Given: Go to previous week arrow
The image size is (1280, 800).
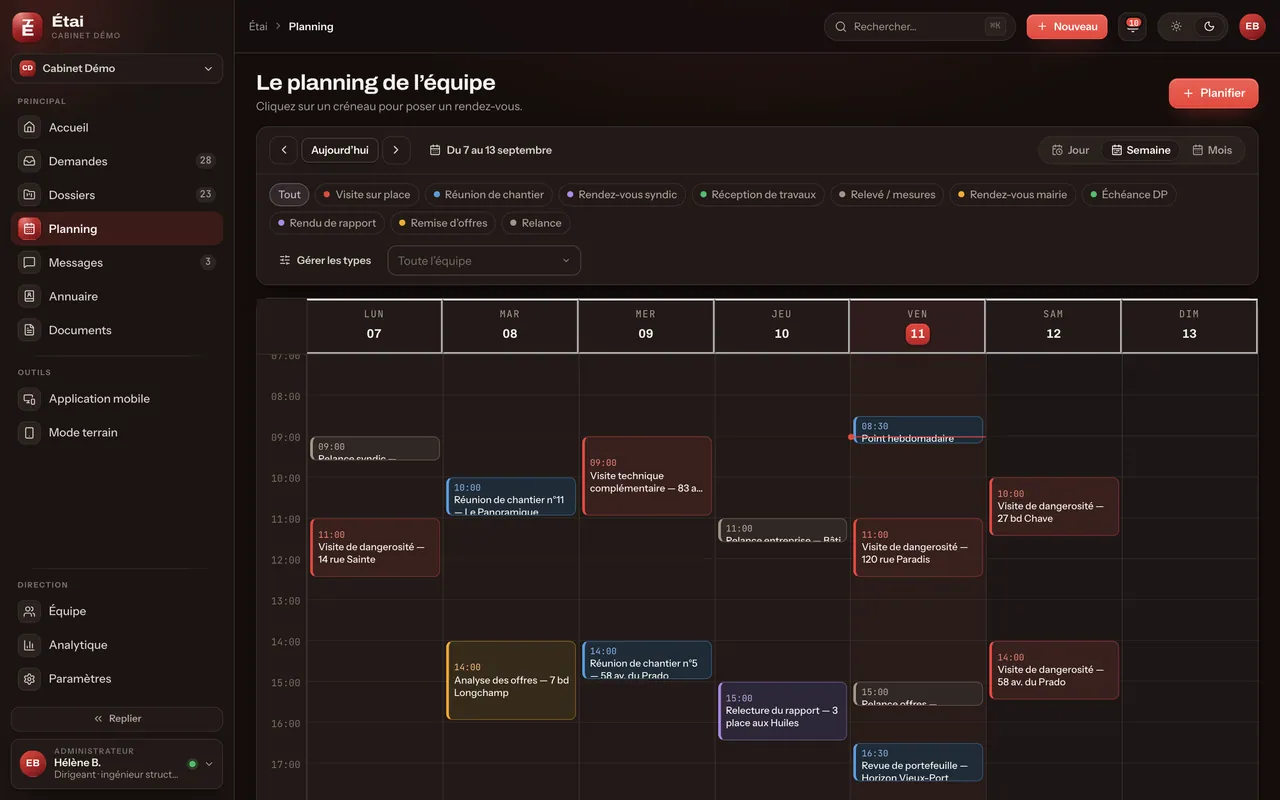Looking at the screenshot, I should click(283, 150).
